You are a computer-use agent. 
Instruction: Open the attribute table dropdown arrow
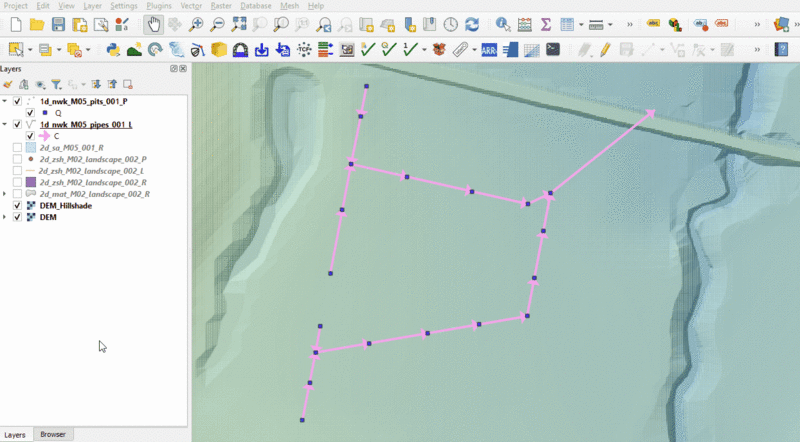581,23
